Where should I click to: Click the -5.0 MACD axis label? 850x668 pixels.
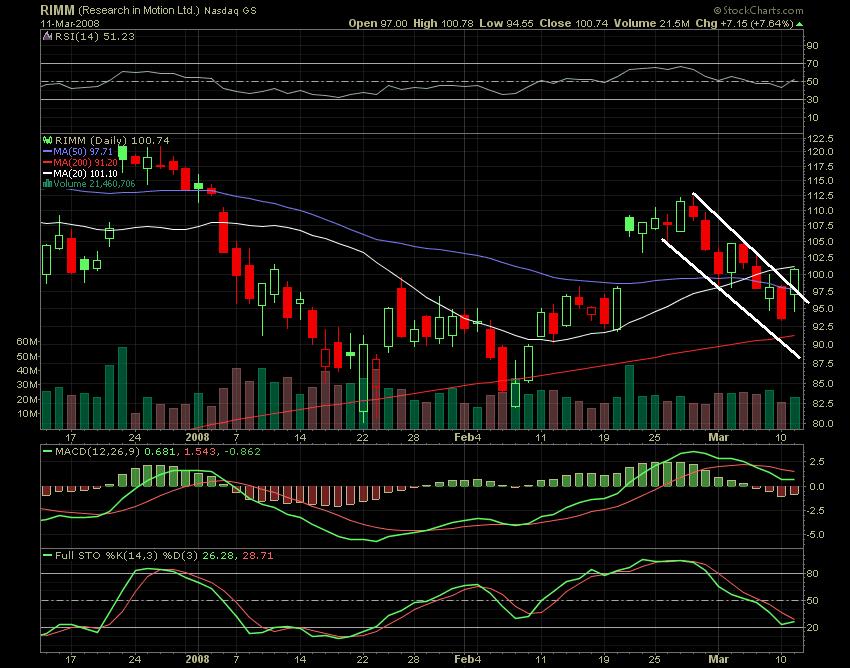[816, 535]
